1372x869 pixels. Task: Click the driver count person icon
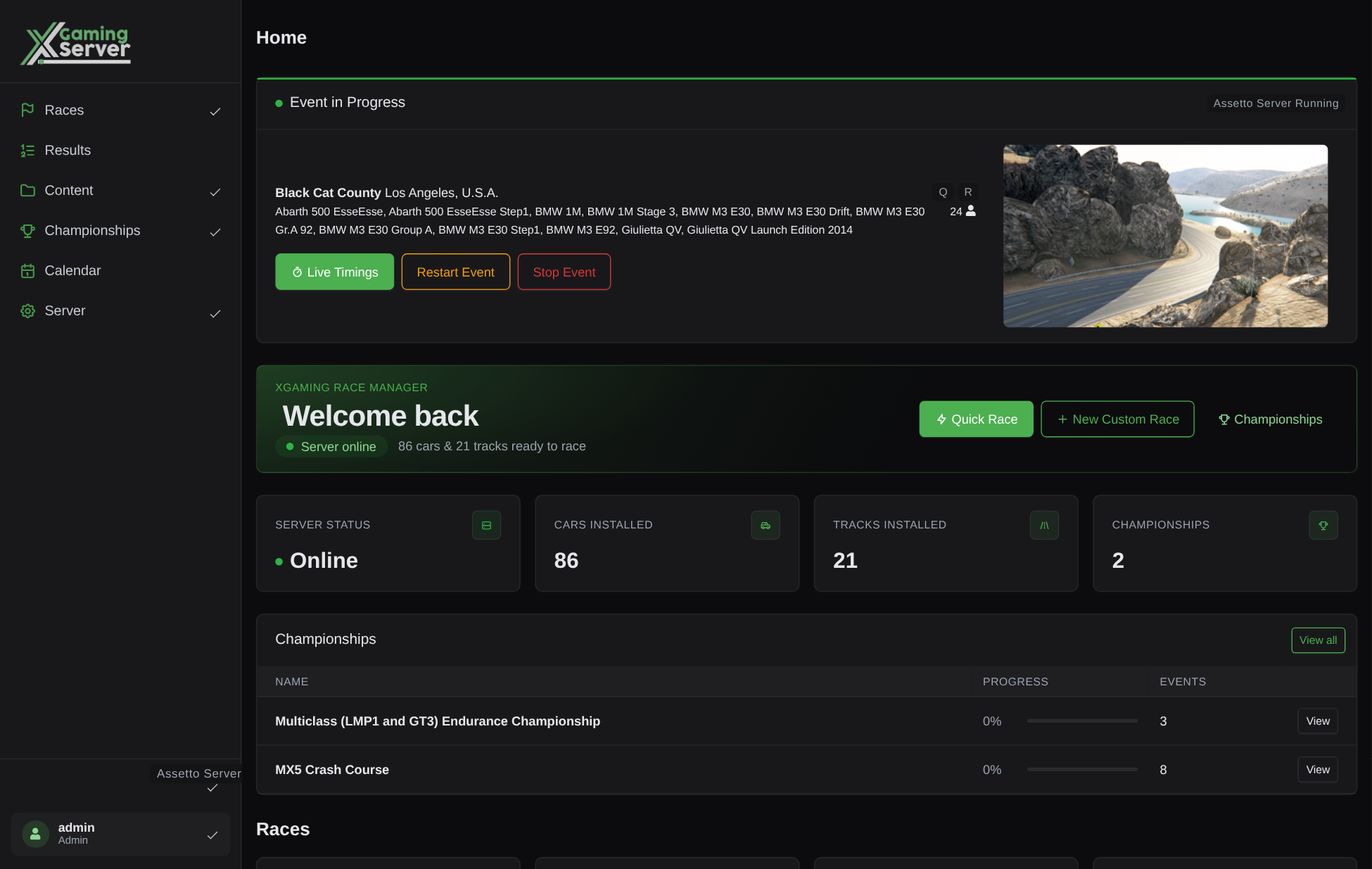(971, 210)
